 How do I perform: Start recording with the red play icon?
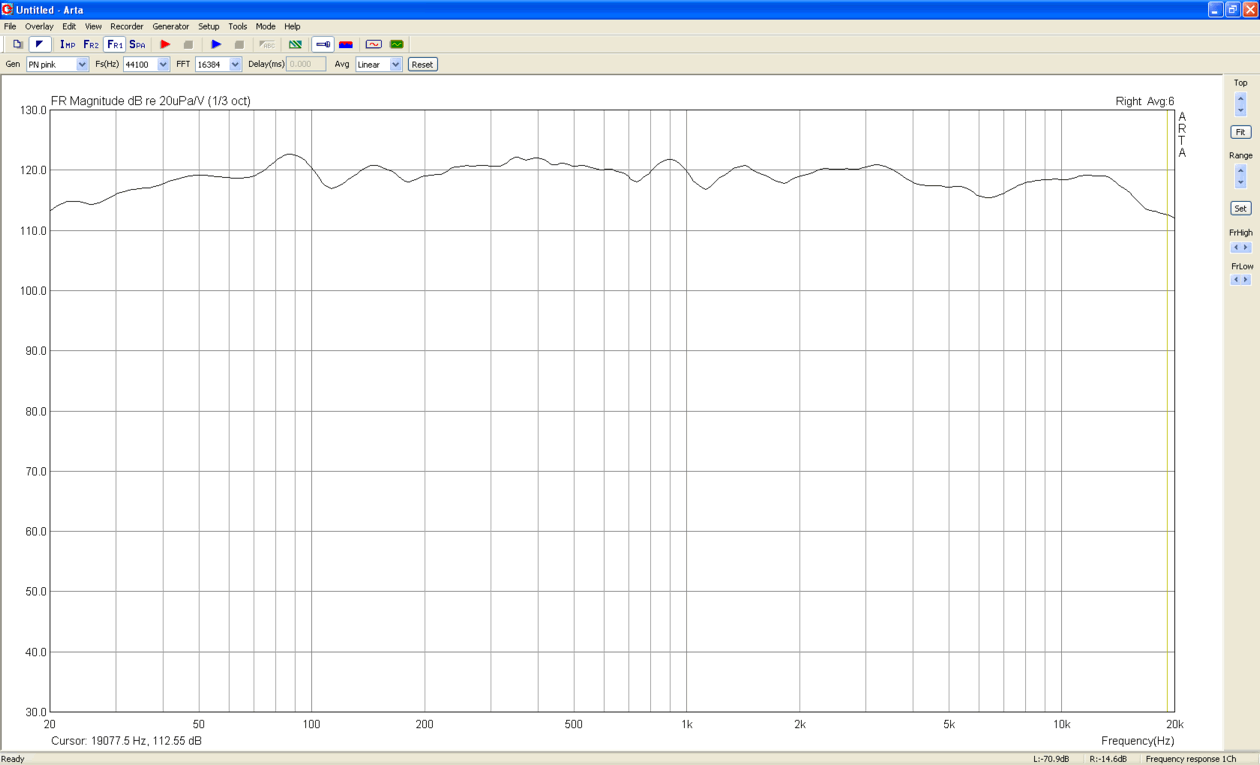click(x=165, y=44)
